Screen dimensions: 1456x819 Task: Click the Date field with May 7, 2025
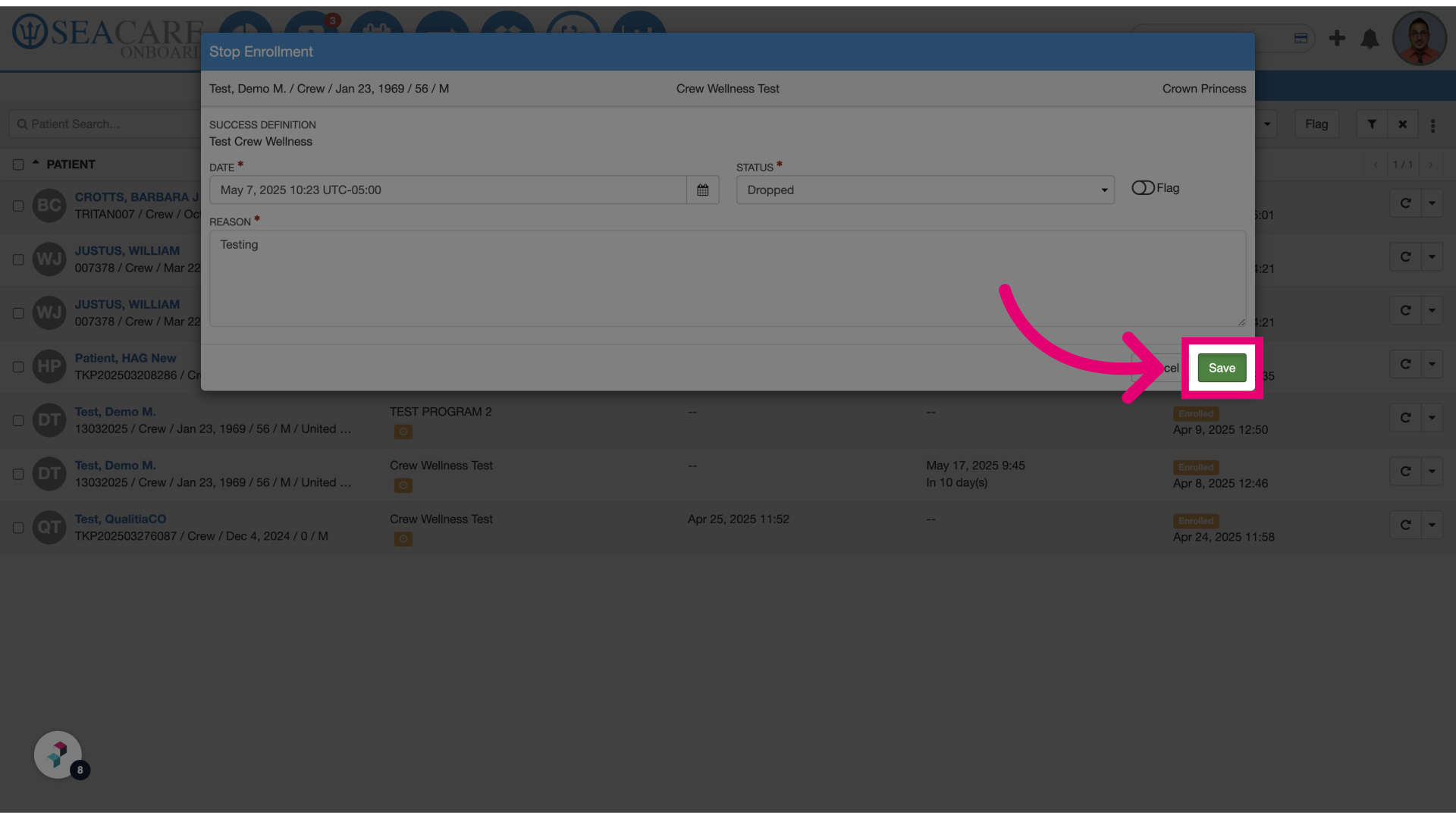(447, 190)
